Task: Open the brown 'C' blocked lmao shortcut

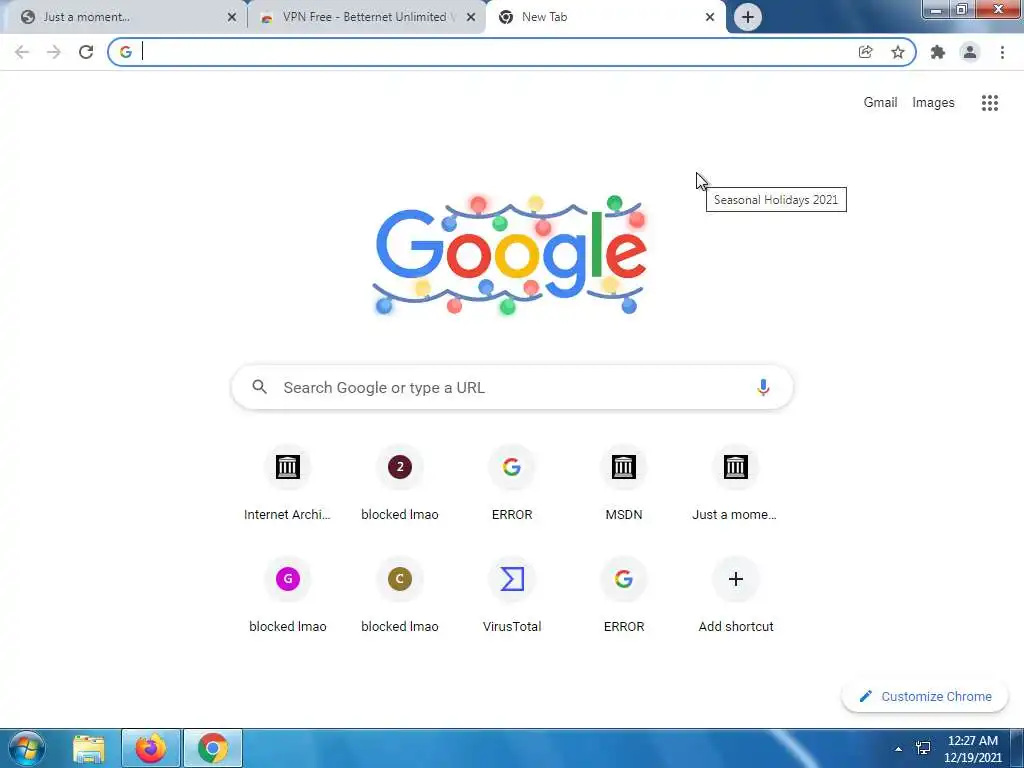Action: pyautogui.click(x=400, y=596)
